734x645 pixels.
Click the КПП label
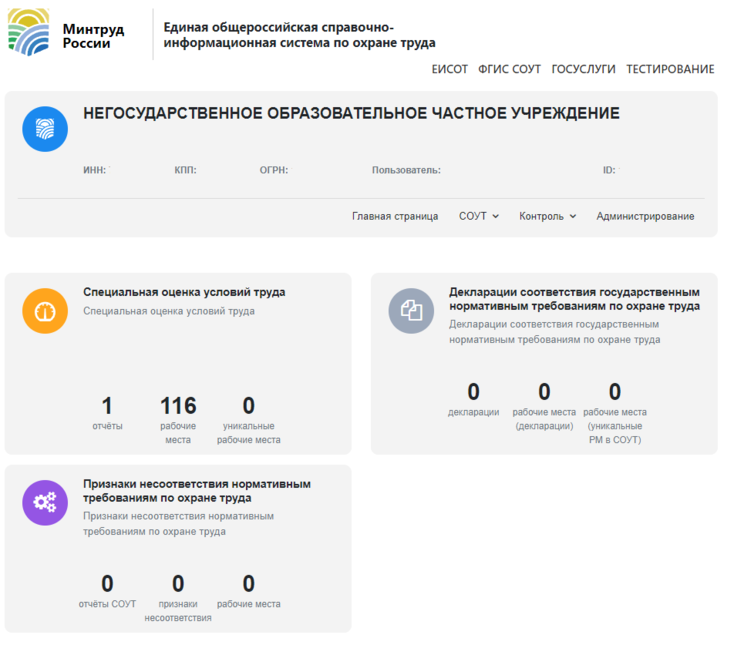click(x=185, y=170)
